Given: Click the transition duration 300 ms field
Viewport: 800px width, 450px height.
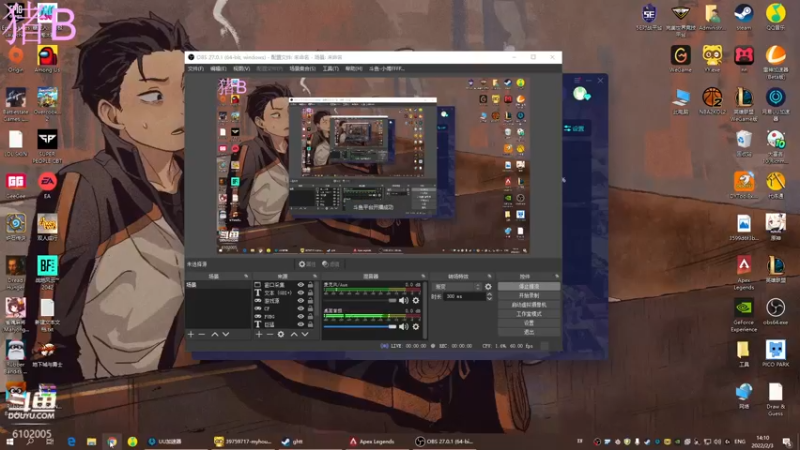Looking at the screenshot, I should point(464,296).
